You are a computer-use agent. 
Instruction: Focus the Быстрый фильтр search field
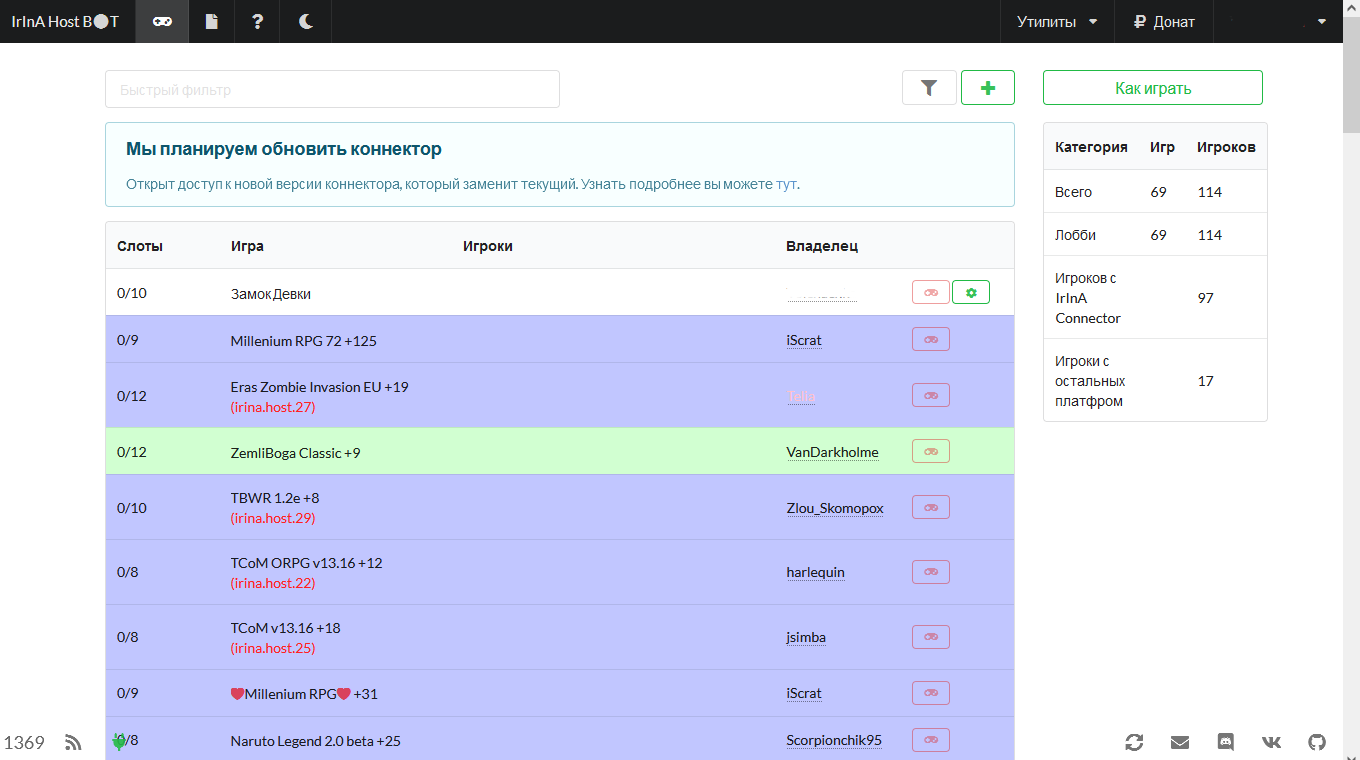point(332,89)
